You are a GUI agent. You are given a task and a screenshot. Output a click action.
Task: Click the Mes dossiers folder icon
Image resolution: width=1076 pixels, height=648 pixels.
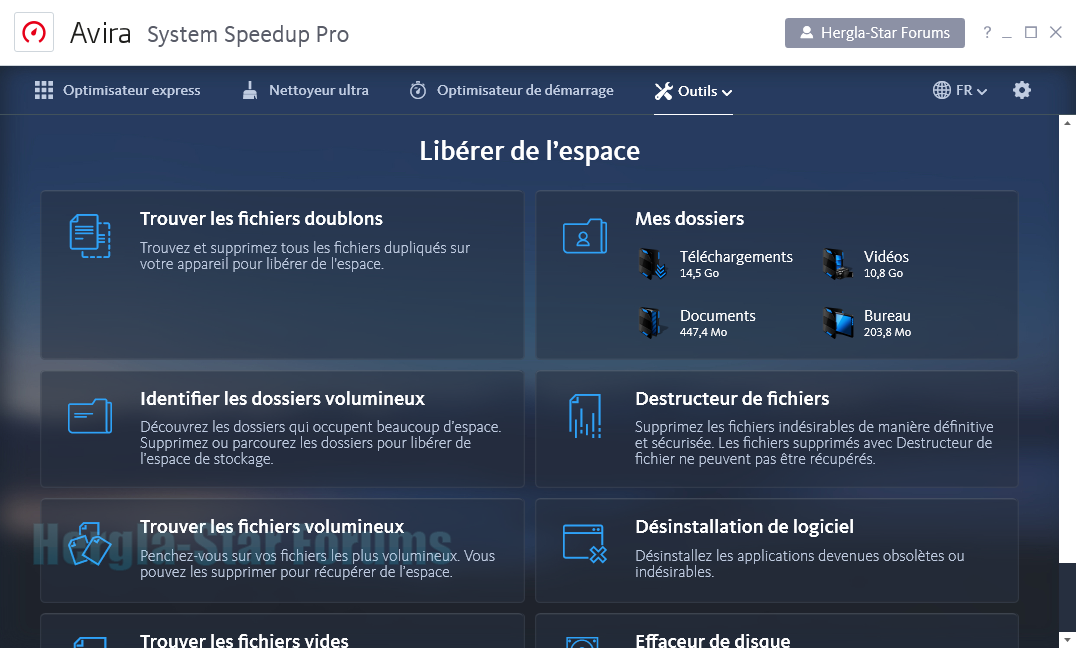pyautogui.click(x=585, y=236)
